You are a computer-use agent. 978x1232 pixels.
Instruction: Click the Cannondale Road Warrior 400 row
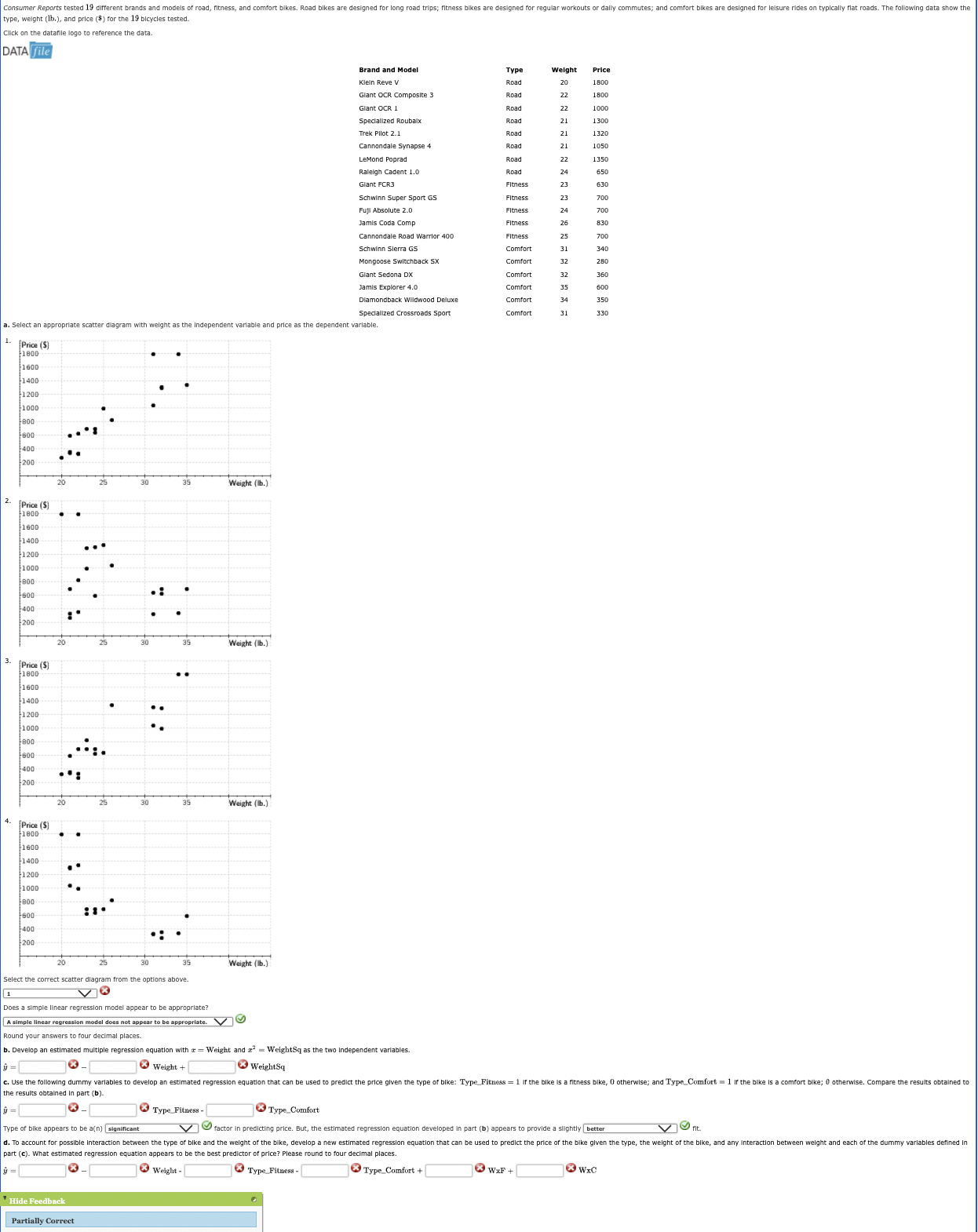click(484, 236)
